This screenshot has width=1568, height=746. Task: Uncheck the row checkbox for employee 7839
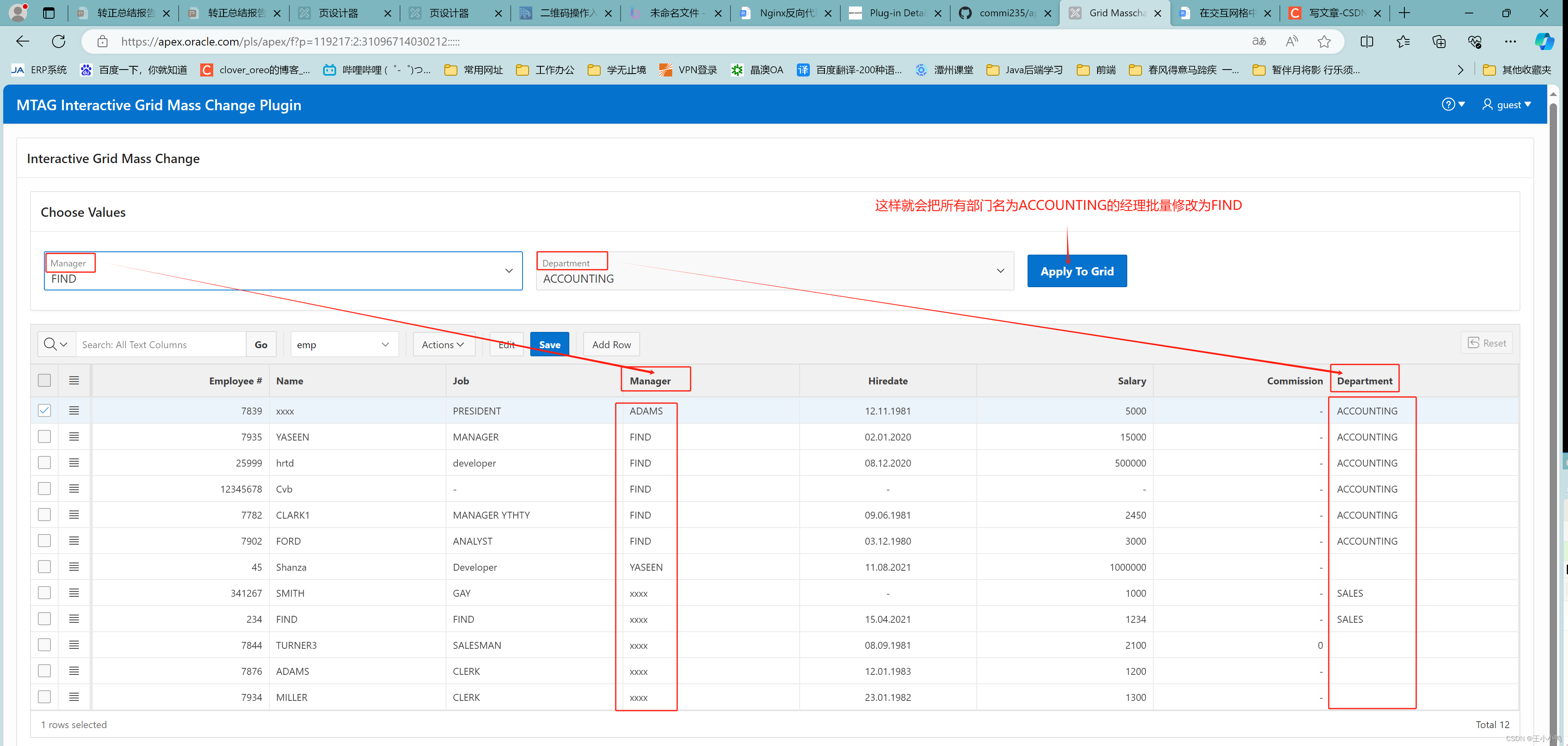click(x=44, y=411)
